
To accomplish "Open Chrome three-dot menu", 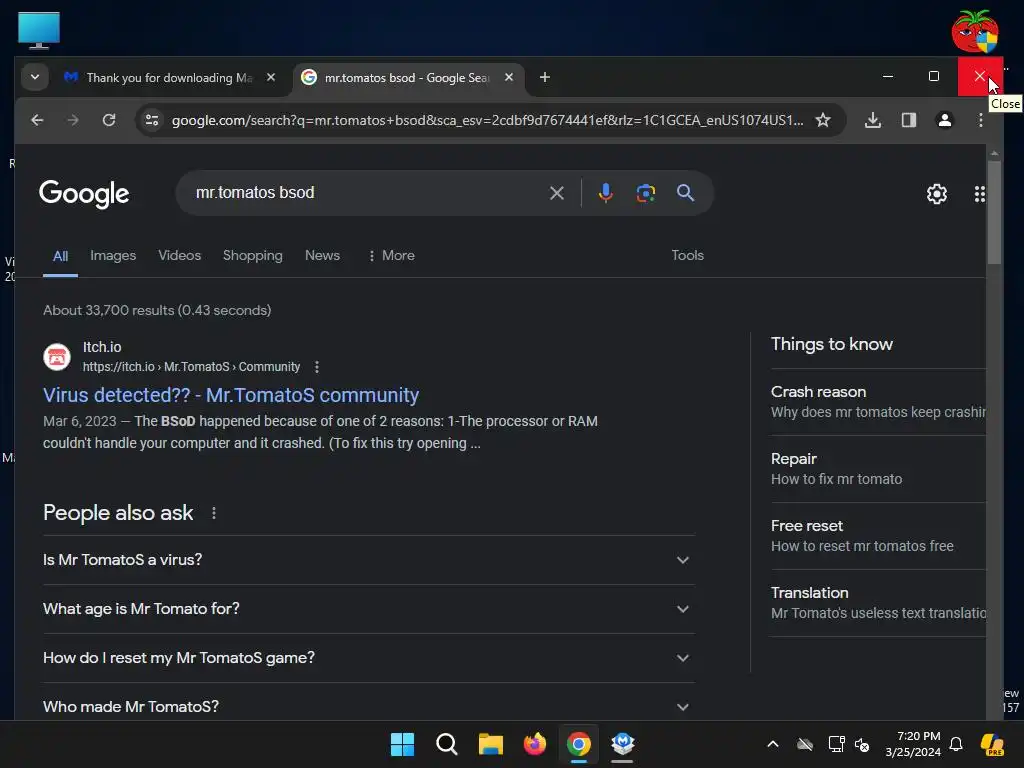I will click(x=980, y=120).
